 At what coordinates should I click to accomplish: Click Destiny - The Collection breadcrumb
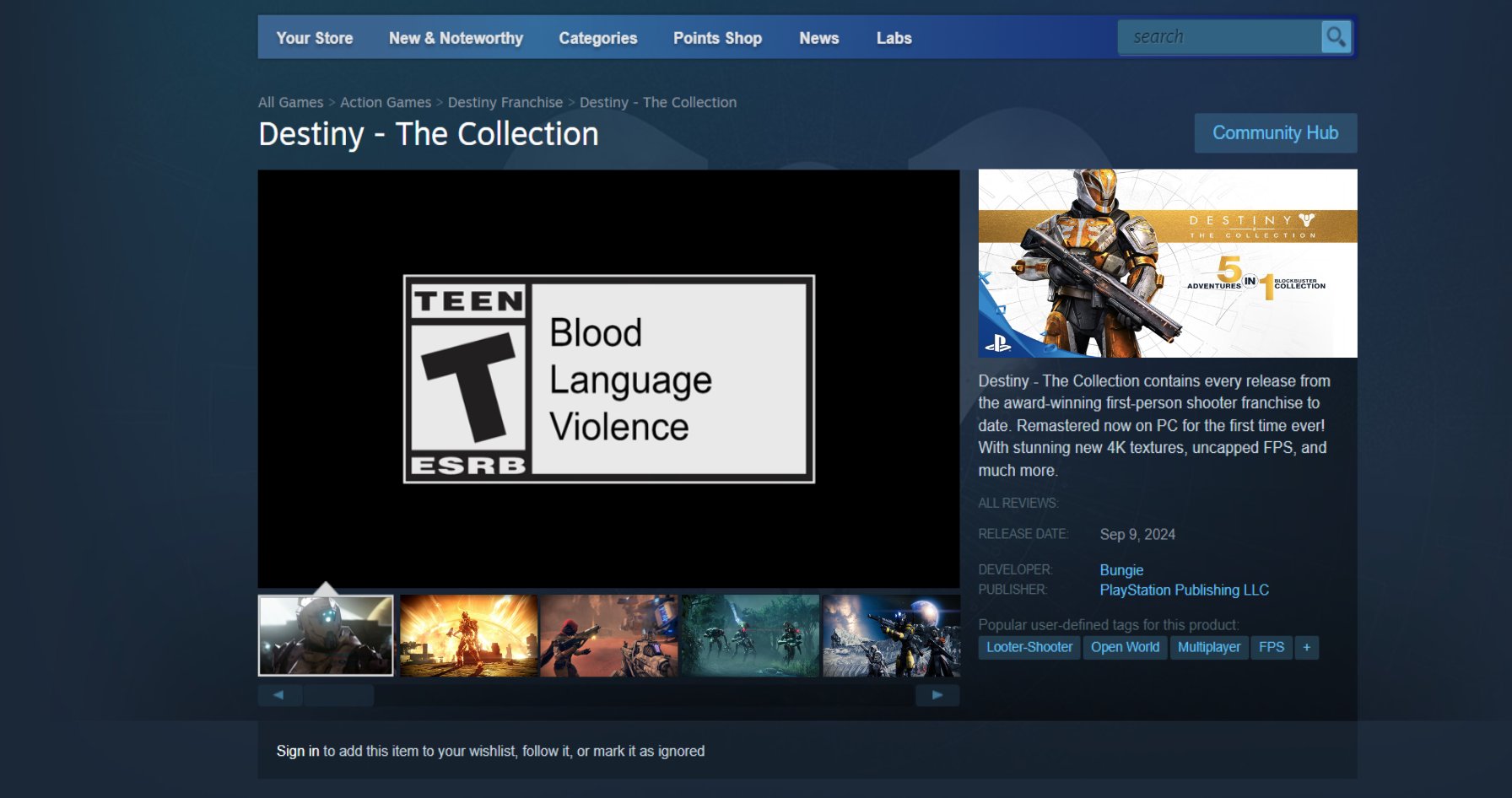click(x=658, y=102)
